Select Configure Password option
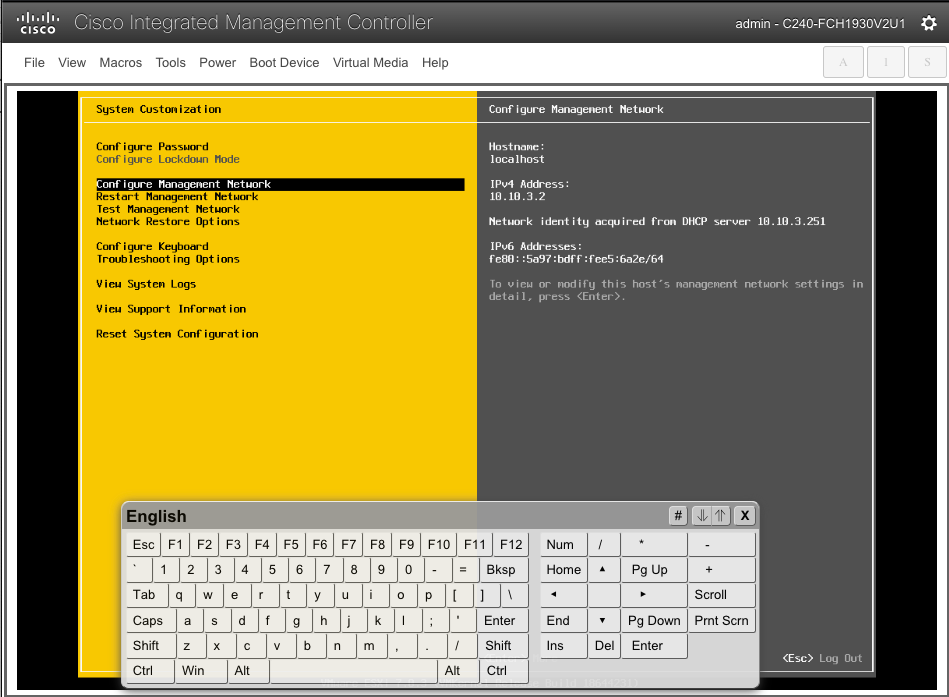The image size is (949, 697). [152, 146]
